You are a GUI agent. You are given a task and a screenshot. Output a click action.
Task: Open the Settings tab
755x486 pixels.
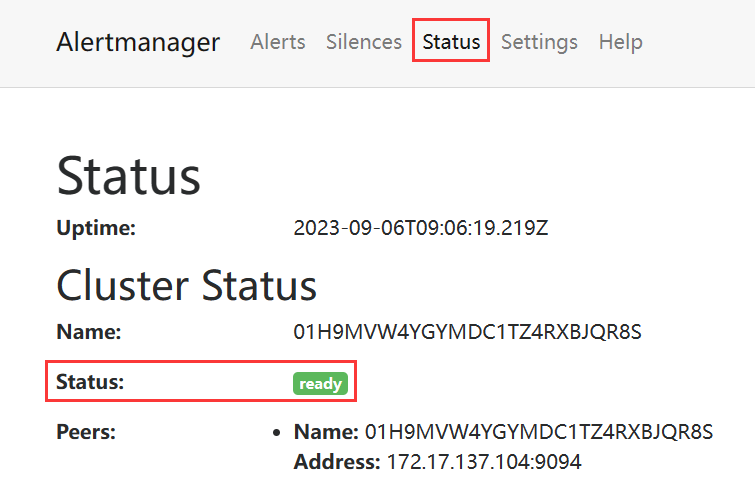click(x=539, y=42)
